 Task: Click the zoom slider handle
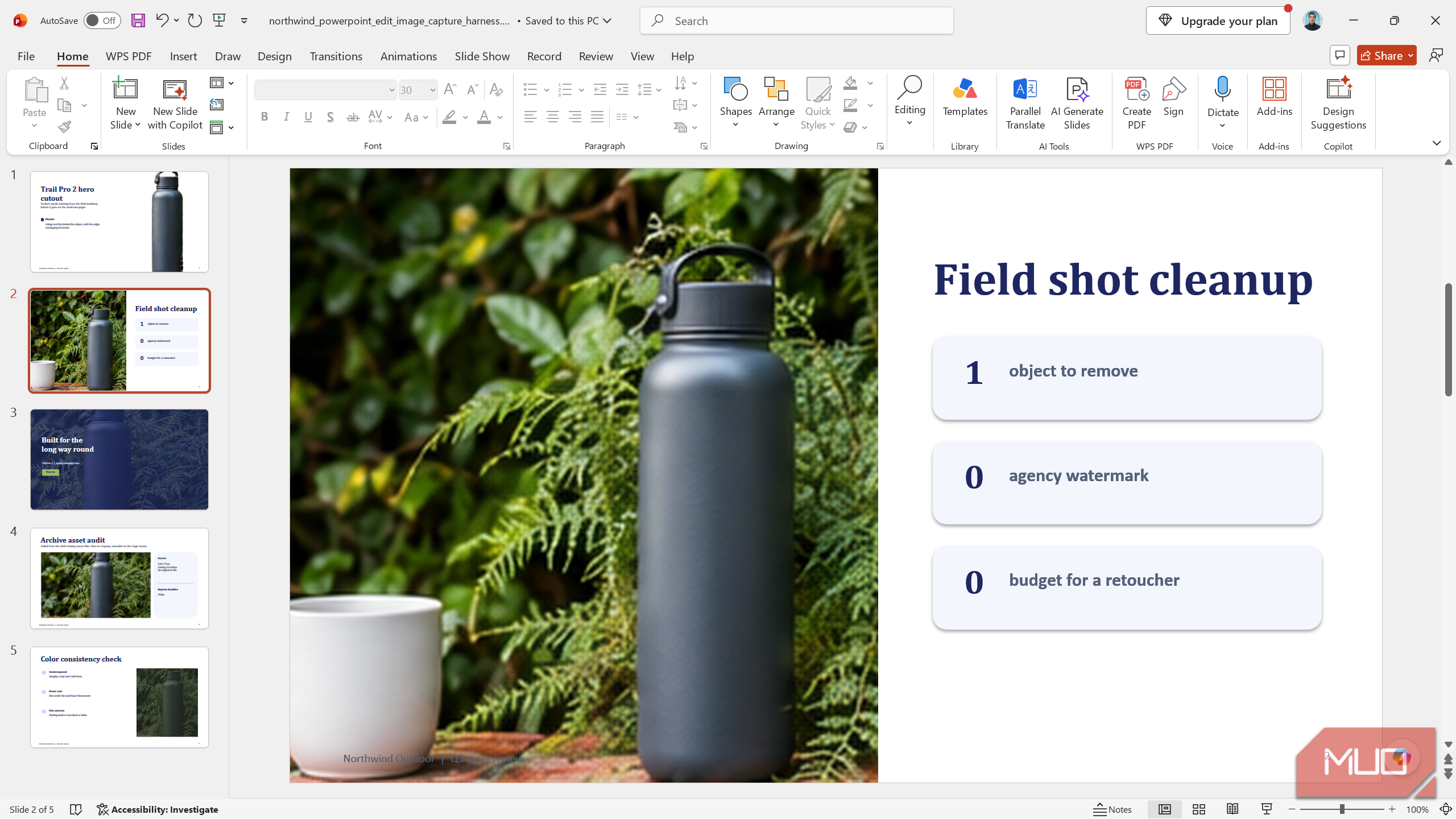click(x=1342, y=809)
